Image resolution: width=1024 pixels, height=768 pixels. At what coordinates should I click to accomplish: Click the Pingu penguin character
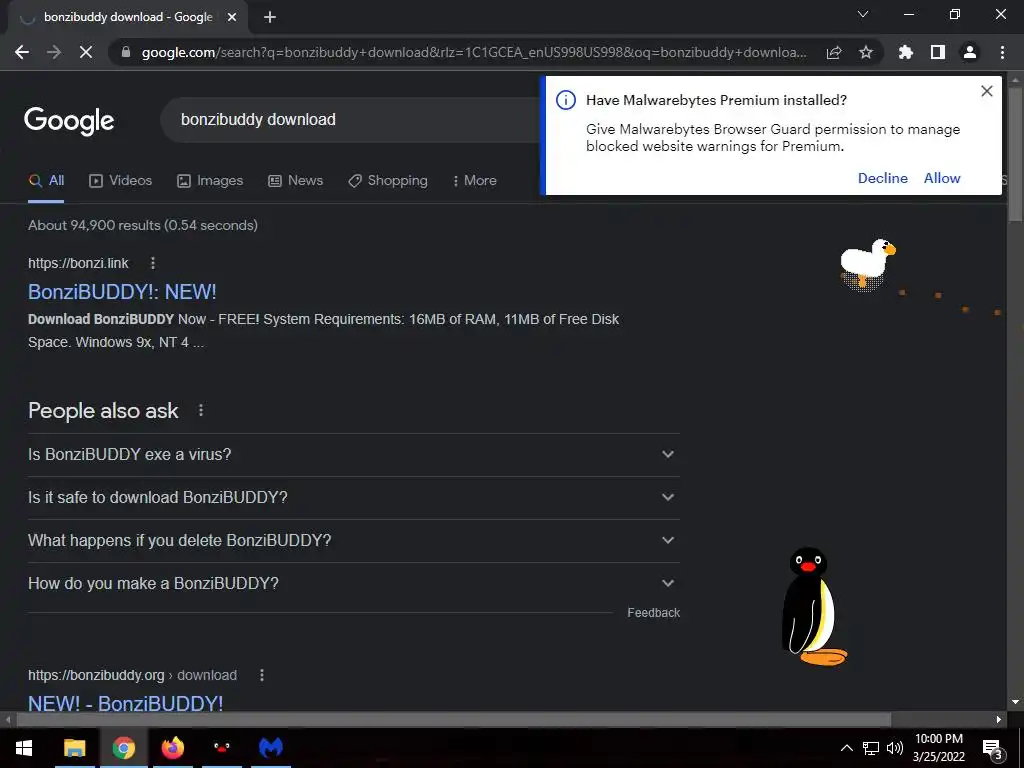pos(812,607)
